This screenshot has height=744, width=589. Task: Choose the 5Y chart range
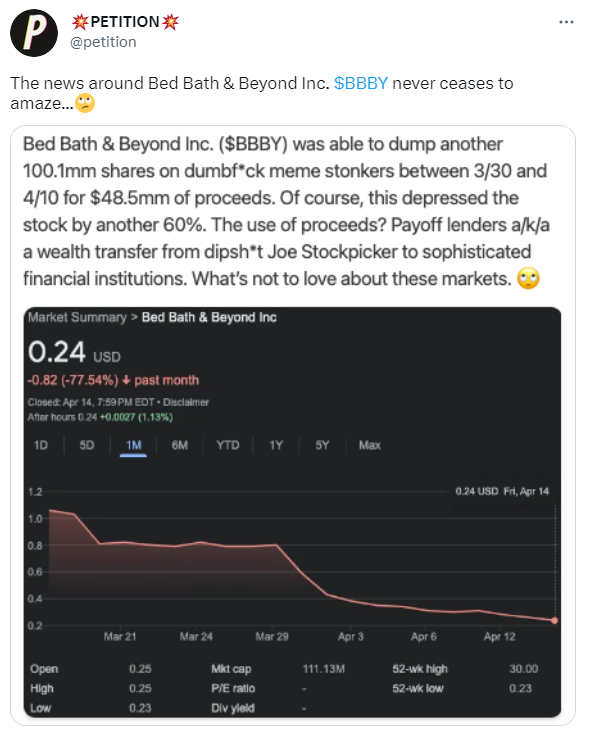click(322, 445)
